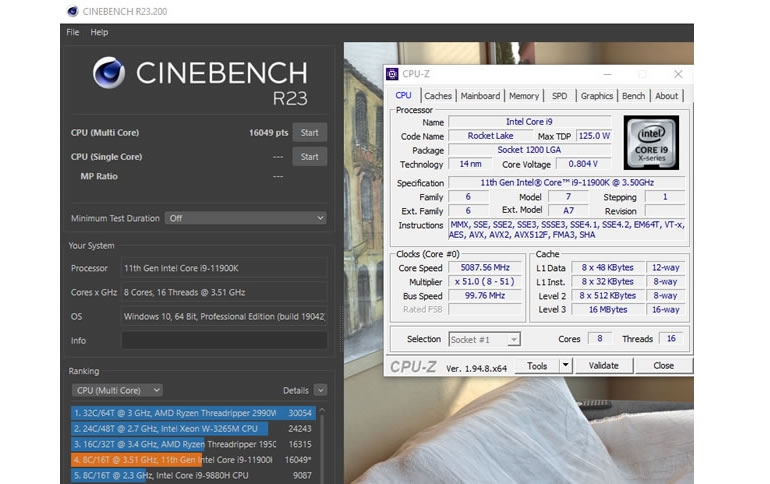Click the Level 3 cache value 16 MBytes
Image resolution: width=770 pixels, height=484 pixels.
[x=608, y=310]
